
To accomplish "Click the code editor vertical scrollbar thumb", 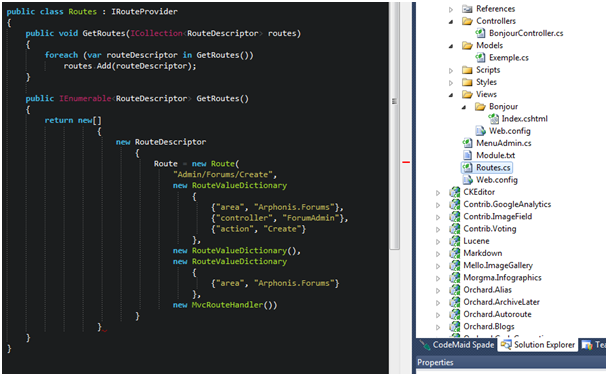I will (x=394, y=125).
